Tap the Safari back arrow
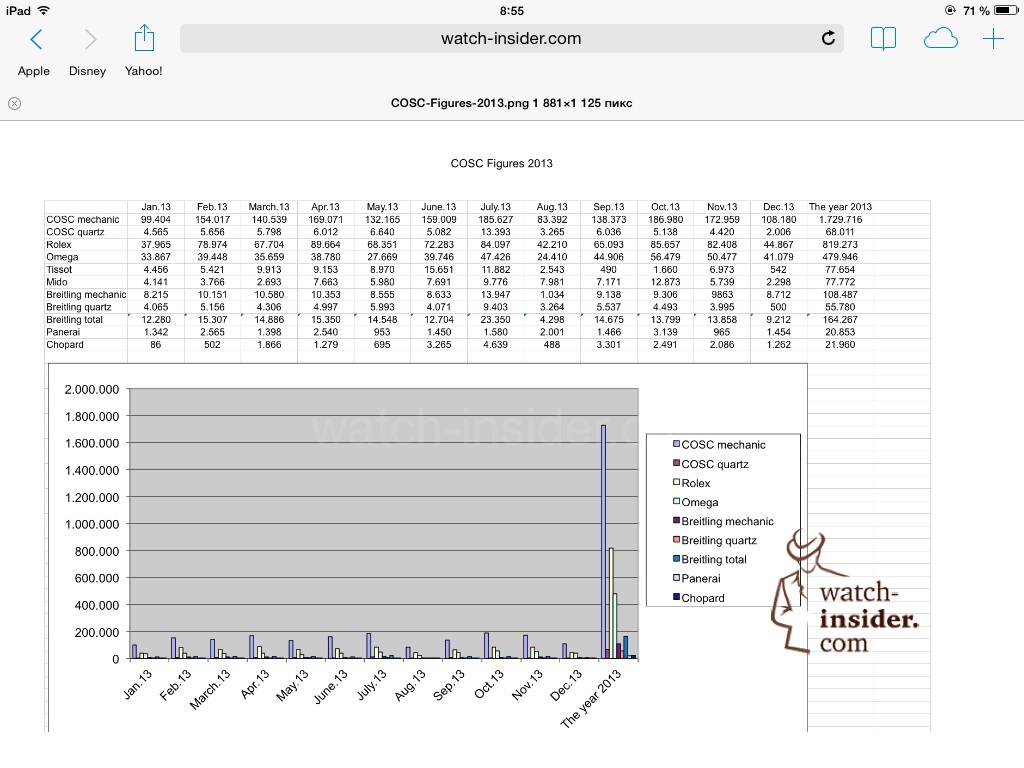Viewport: 1024px width, 768px height. 37,39
